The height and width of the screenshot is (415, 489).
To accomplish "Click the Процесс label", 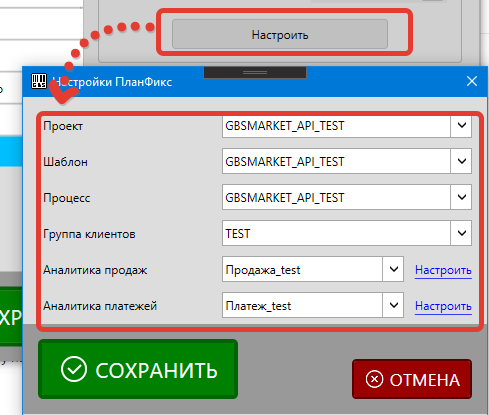I will (x=67, y=198).
